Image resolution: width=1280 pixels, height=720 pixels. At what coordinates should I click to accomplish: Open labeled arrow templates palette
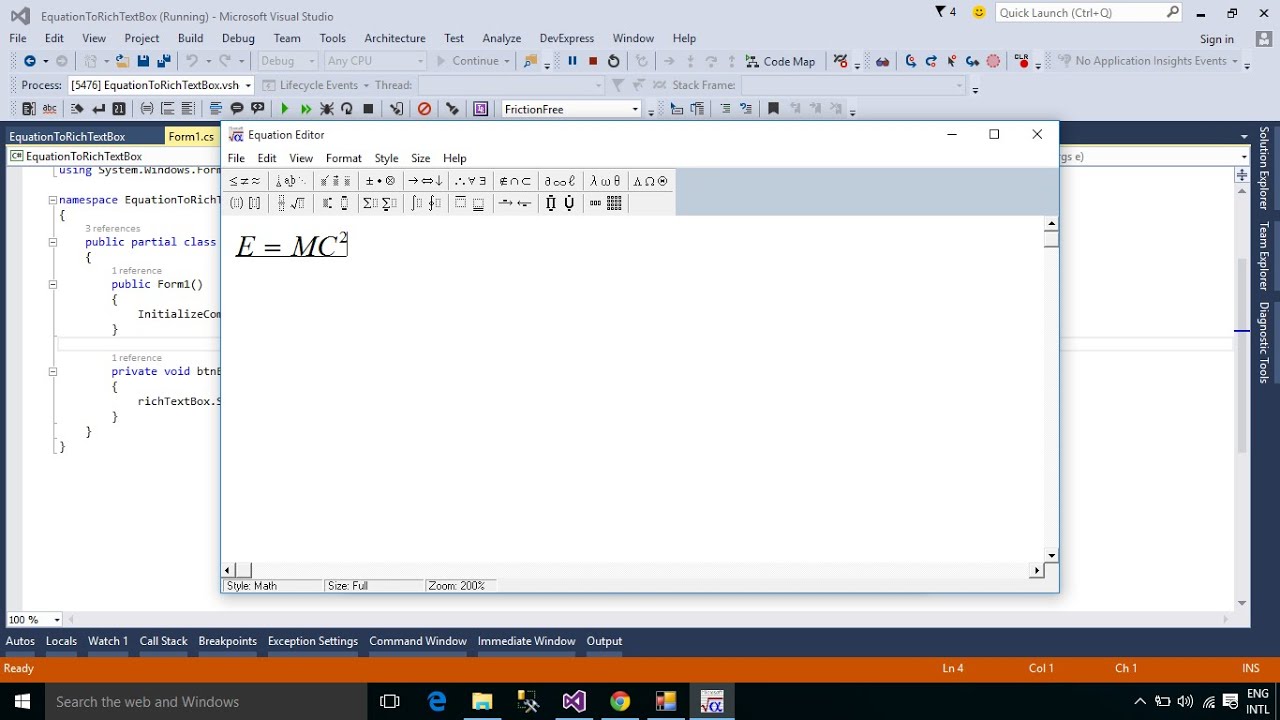click(x=514, y=203)
